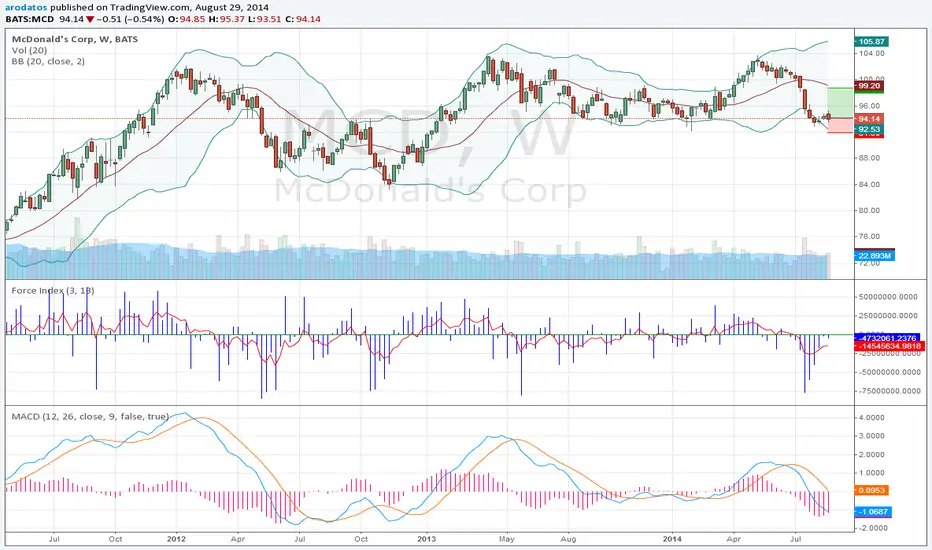
Task: Click the 84.00 price axis label
Action: (x=872, y=184)
